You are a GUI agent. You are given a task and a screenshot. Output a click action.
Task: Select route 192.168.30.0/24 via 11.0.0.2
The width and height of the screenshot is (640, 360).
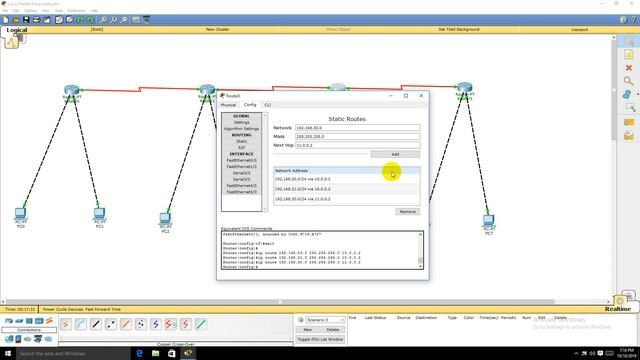point(347,199)
